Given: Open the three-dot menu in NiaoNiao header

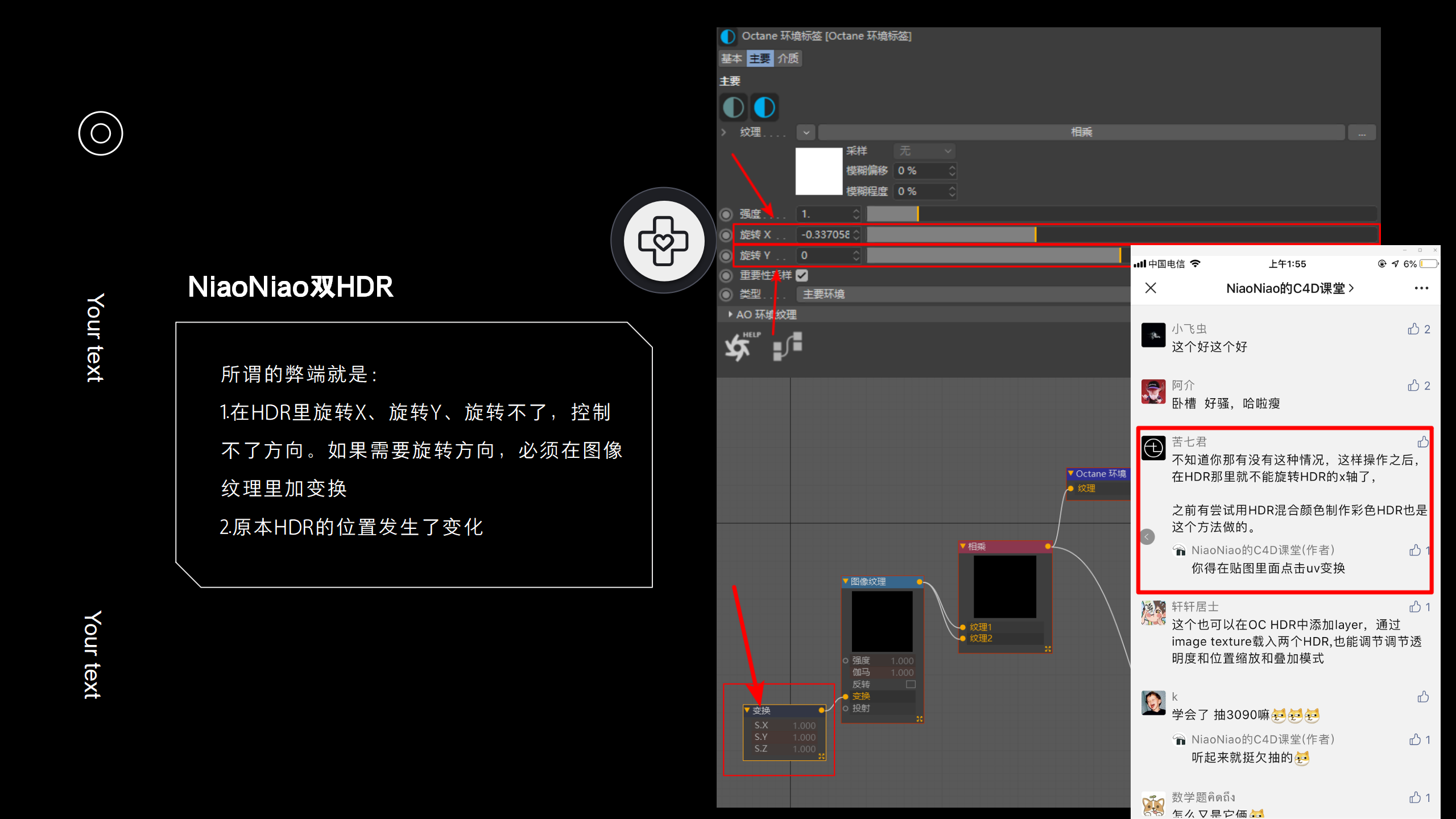Looking at the screenshot, I should (x=1421, y=288).
